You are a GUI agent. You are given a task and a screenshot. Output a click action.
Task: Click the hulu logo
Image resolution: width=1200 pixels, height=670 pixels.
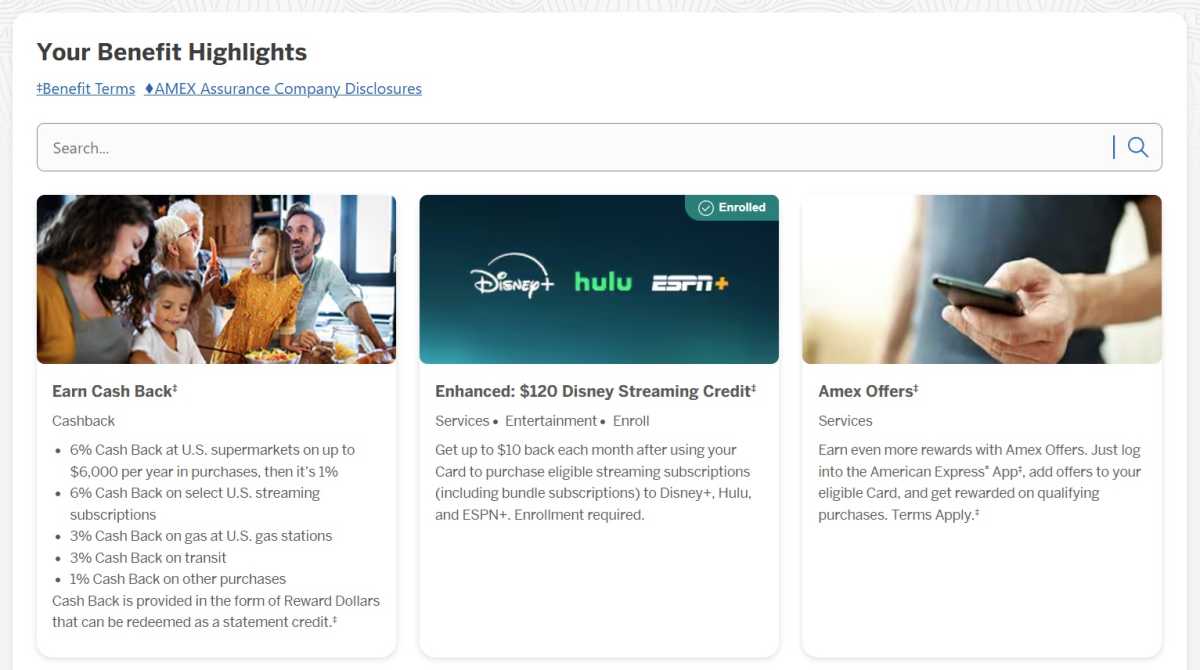[603, 282]
